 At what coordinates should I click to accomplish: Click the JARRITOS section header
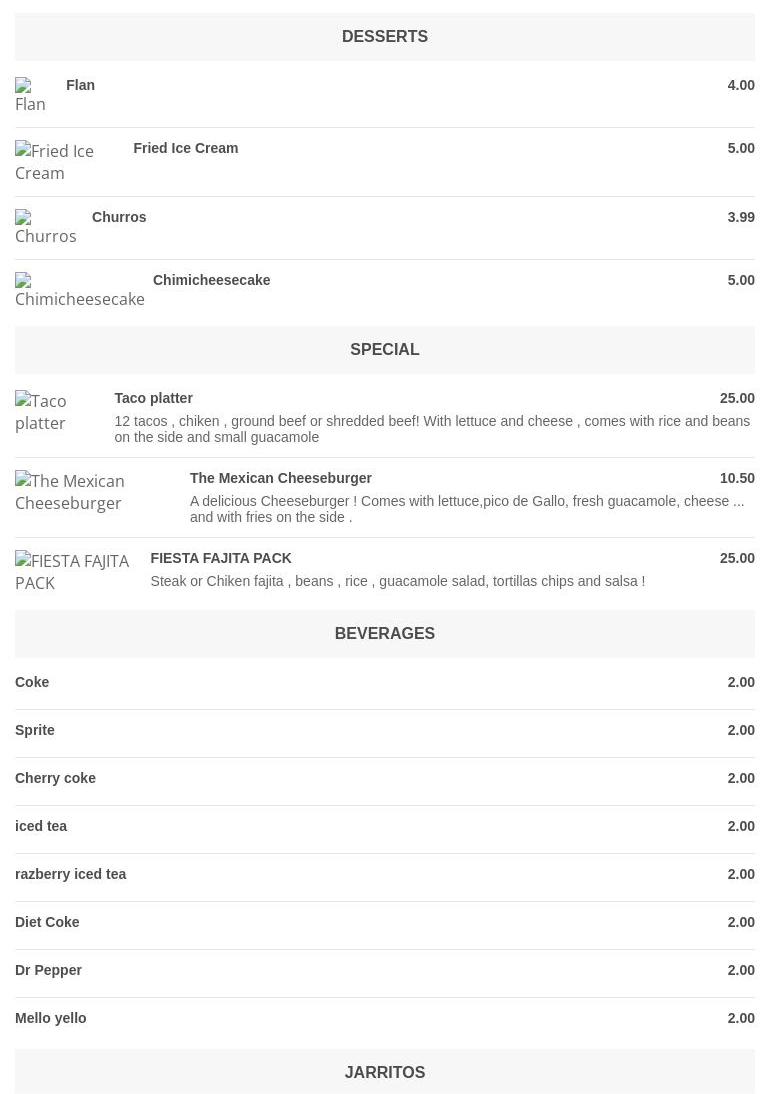point(385,1072)
